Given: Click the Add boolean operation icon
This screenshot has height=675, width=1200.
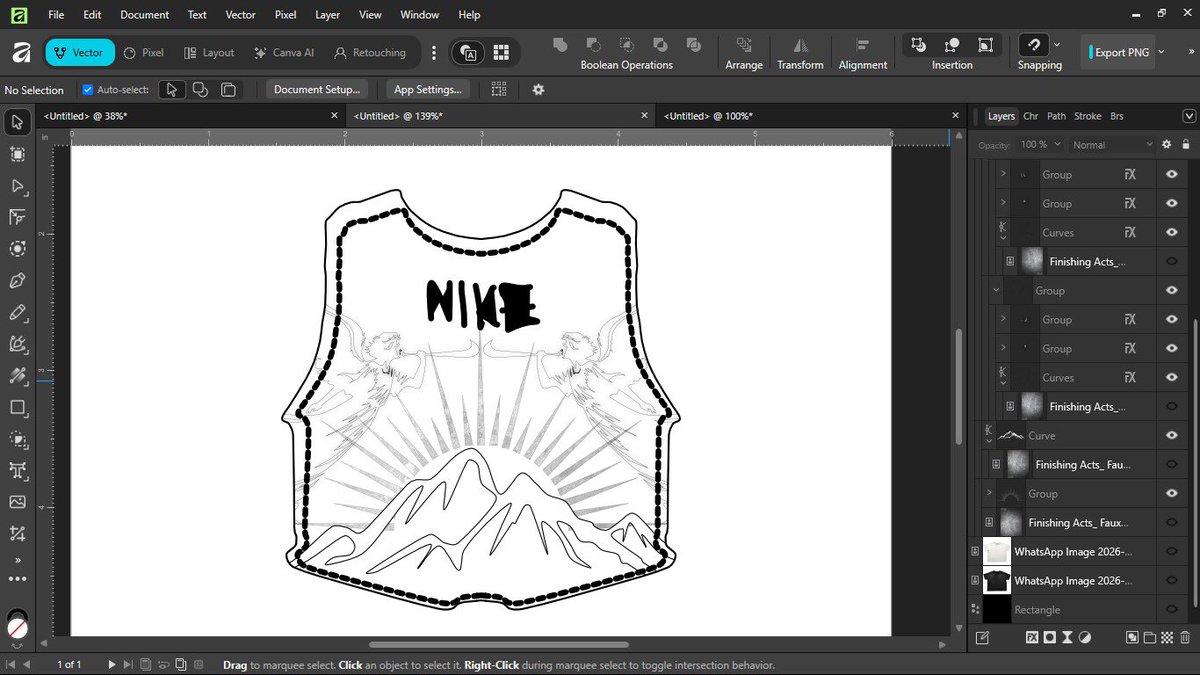Looking at the screenshot, I should [x=560, y=45].
